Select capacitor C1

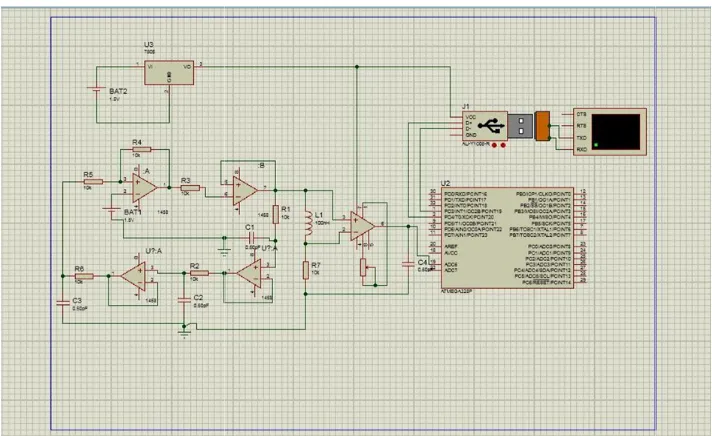tap(251, 238)
